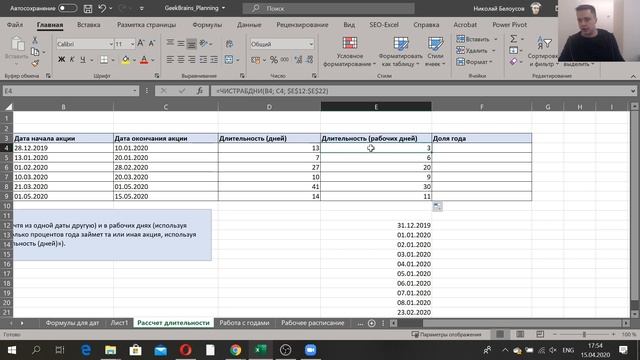
Task: Click the Center align icon
Action: (x=181, y=60)
